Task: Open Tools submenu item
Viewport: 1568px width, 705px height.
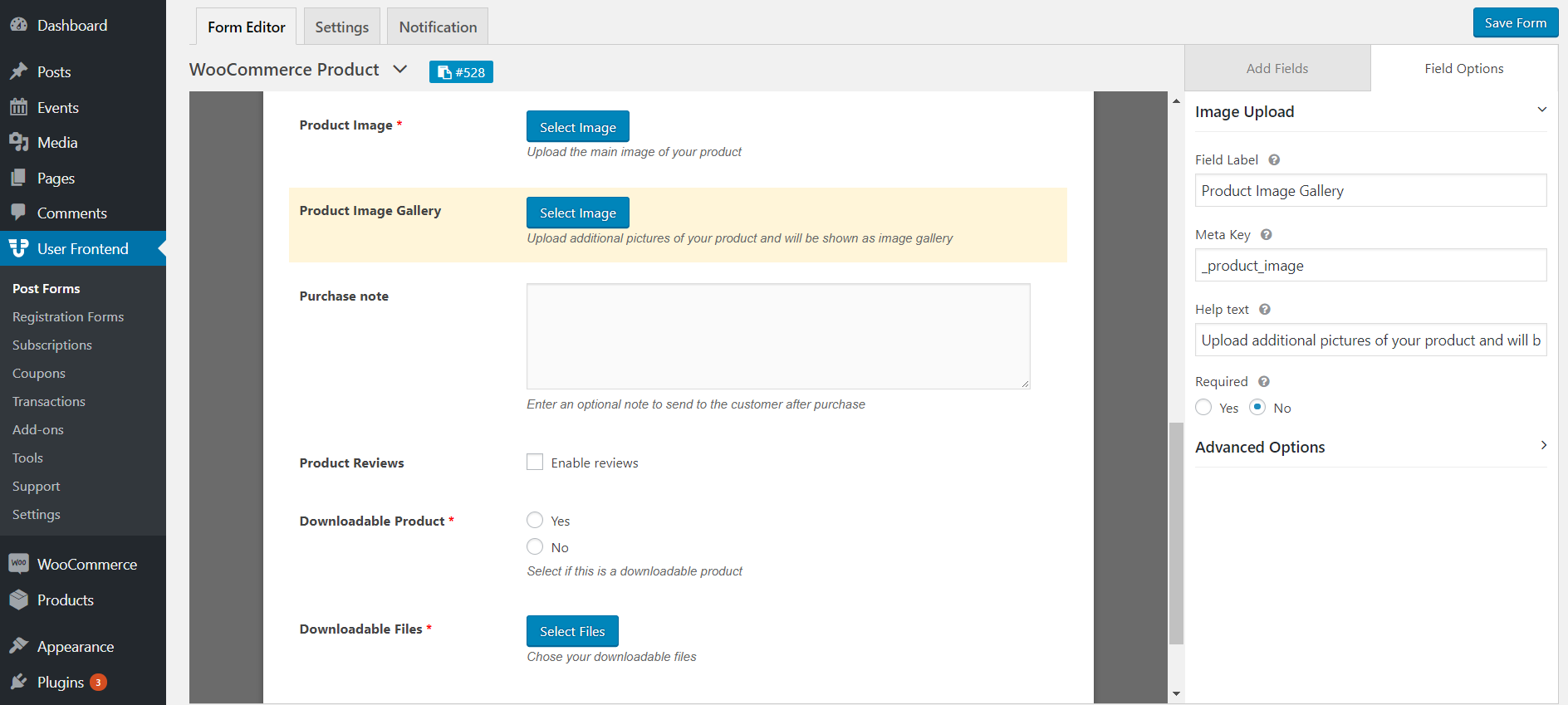Action: tap(27, 458)
